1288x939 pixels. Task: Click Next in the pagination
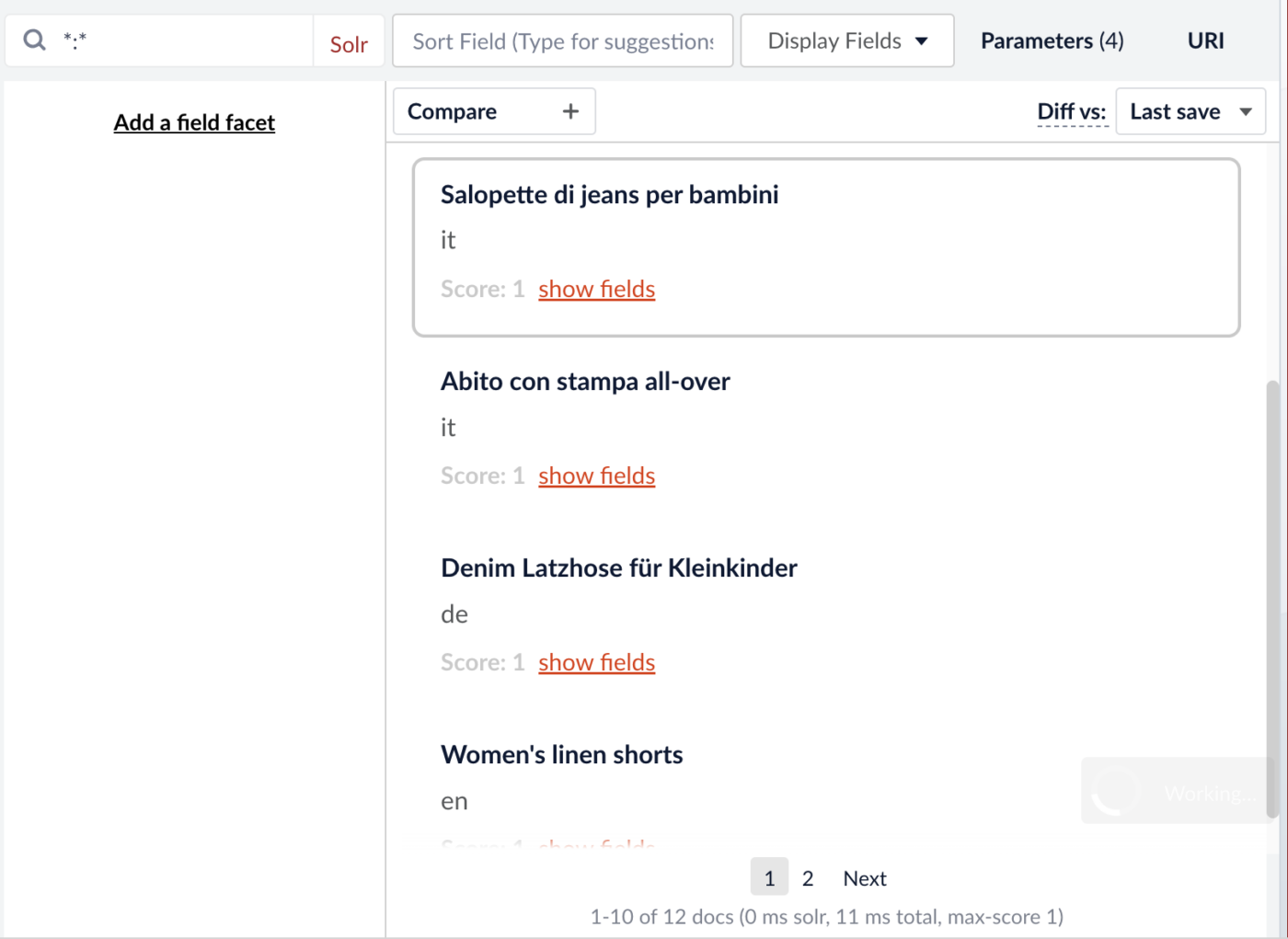(x=864, y=878)
